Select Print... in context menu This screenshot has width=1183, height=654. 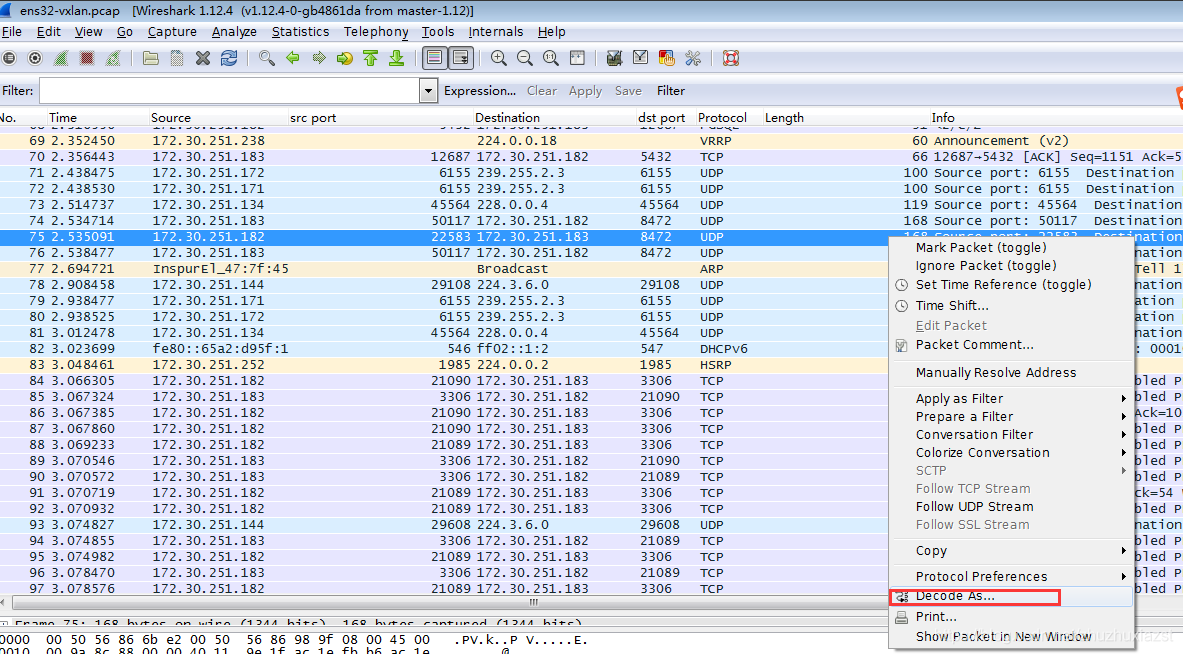[x=936, y=617]
